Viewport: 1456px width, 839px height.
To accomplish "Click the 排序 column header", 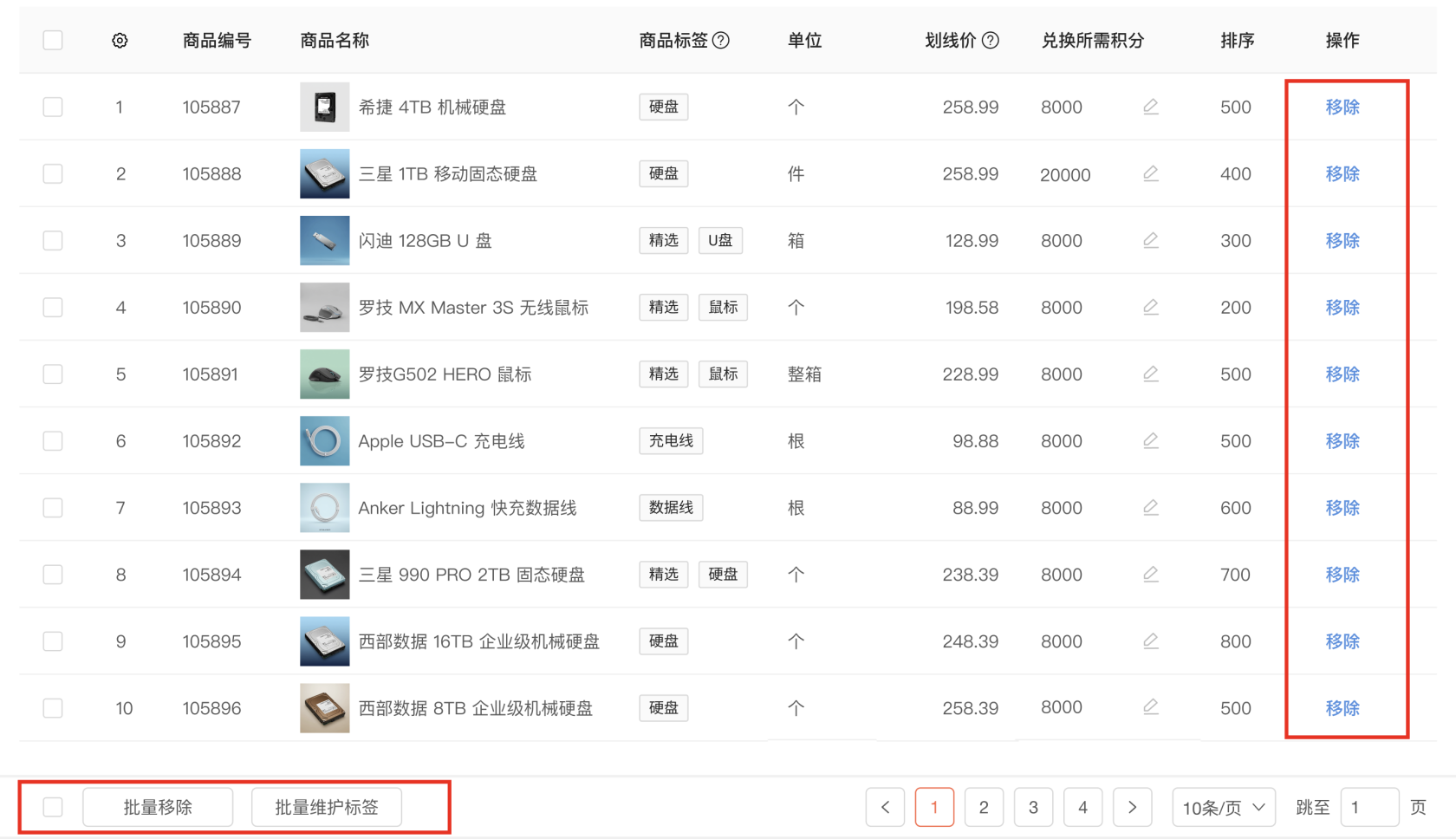I will [x=1238, y=41].
